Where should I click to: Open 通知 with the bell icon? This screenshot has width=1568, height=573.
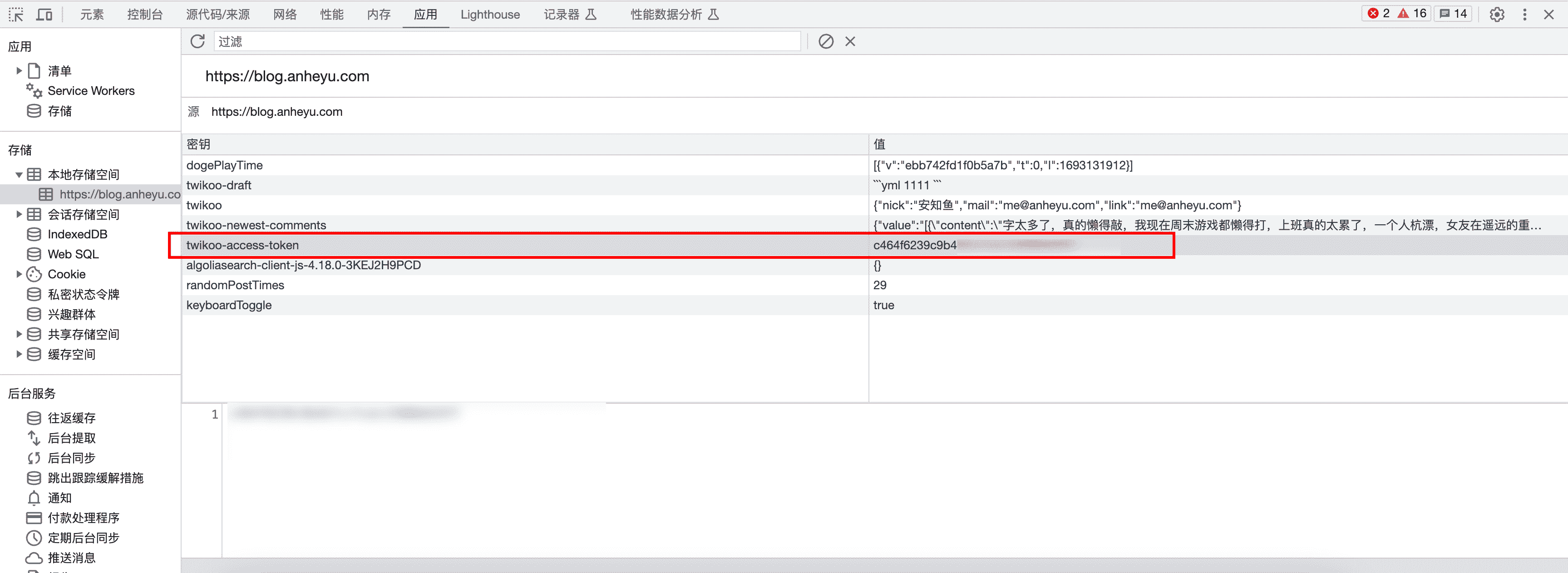(59, 498)
